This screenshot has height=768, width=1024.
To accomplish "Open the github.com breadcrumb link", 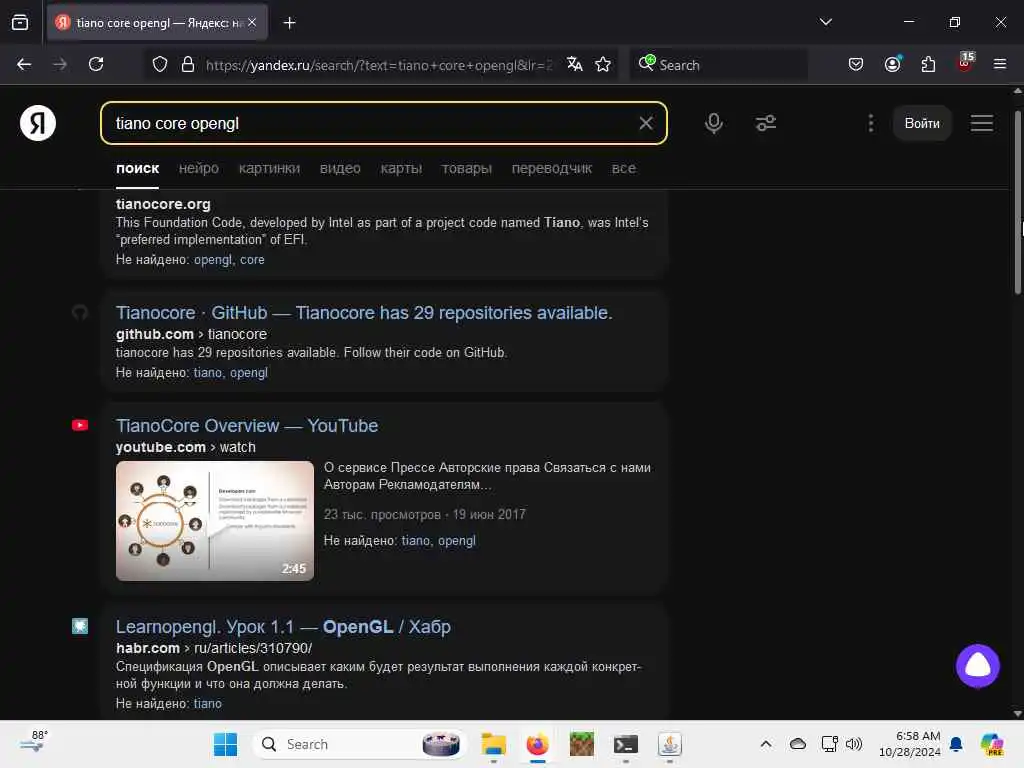I will [155, 334].
